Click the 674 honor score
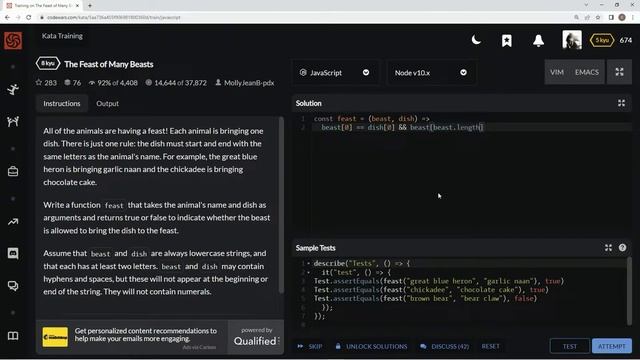Viewport: 640px width, 360px height. (x=626, y=40)
